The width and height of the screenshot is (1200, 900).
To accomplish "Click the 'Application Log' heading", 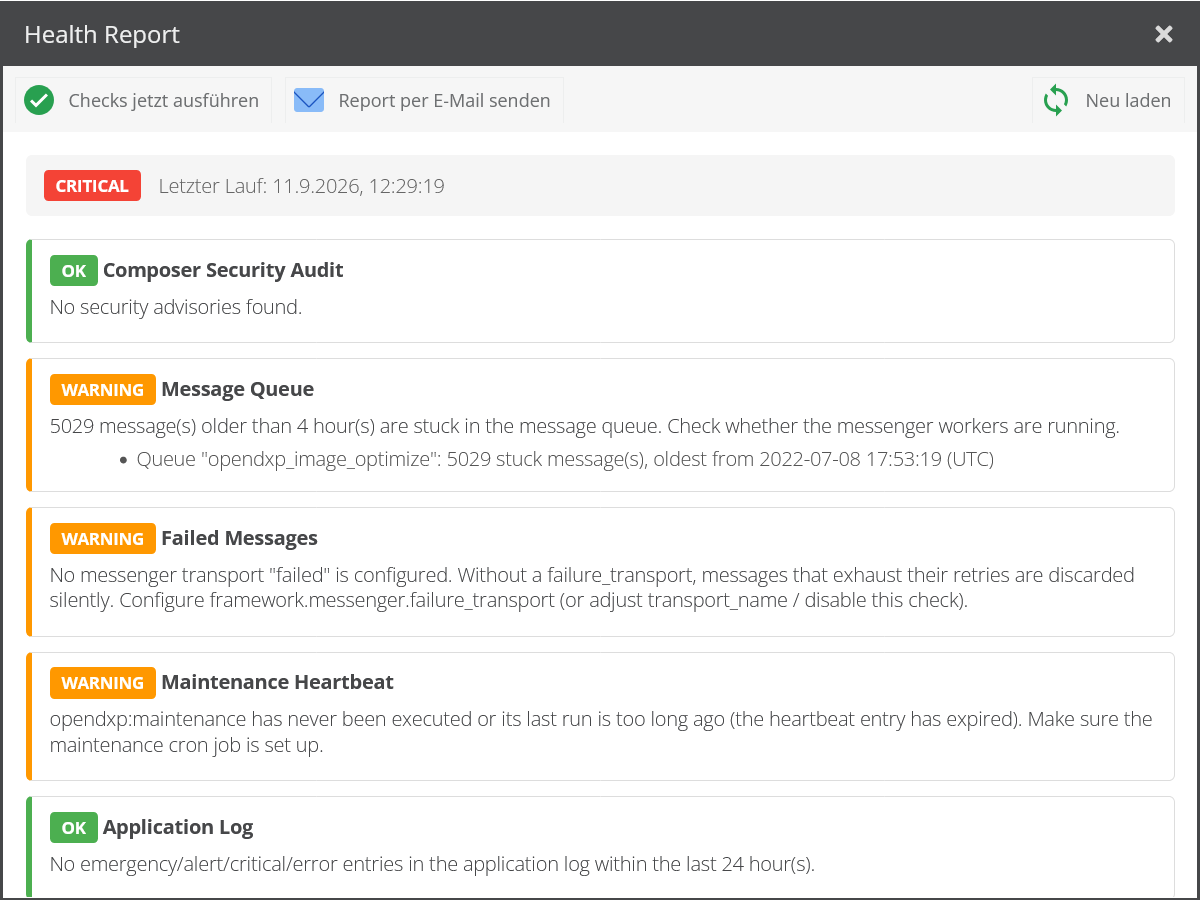I will pyautogui.click(x=178, y=827).
